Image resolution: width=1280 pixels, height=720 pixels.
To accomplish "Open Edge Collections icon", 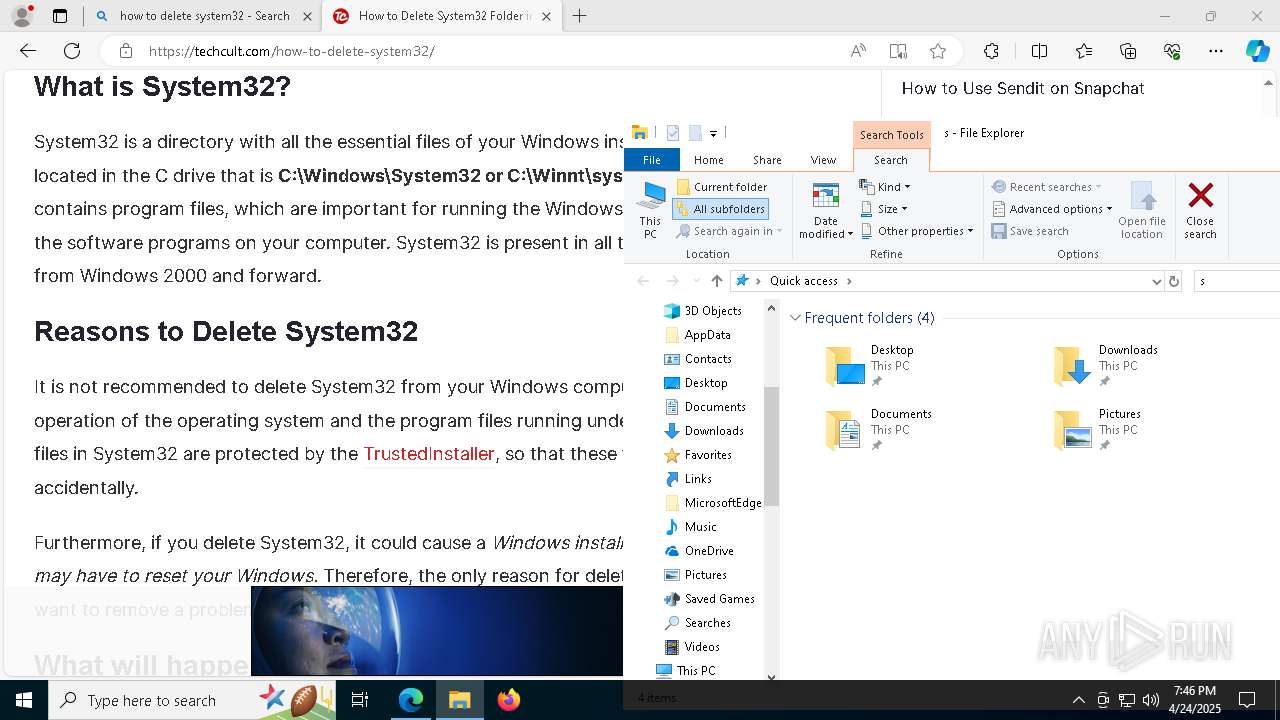I will point(1128,51).
